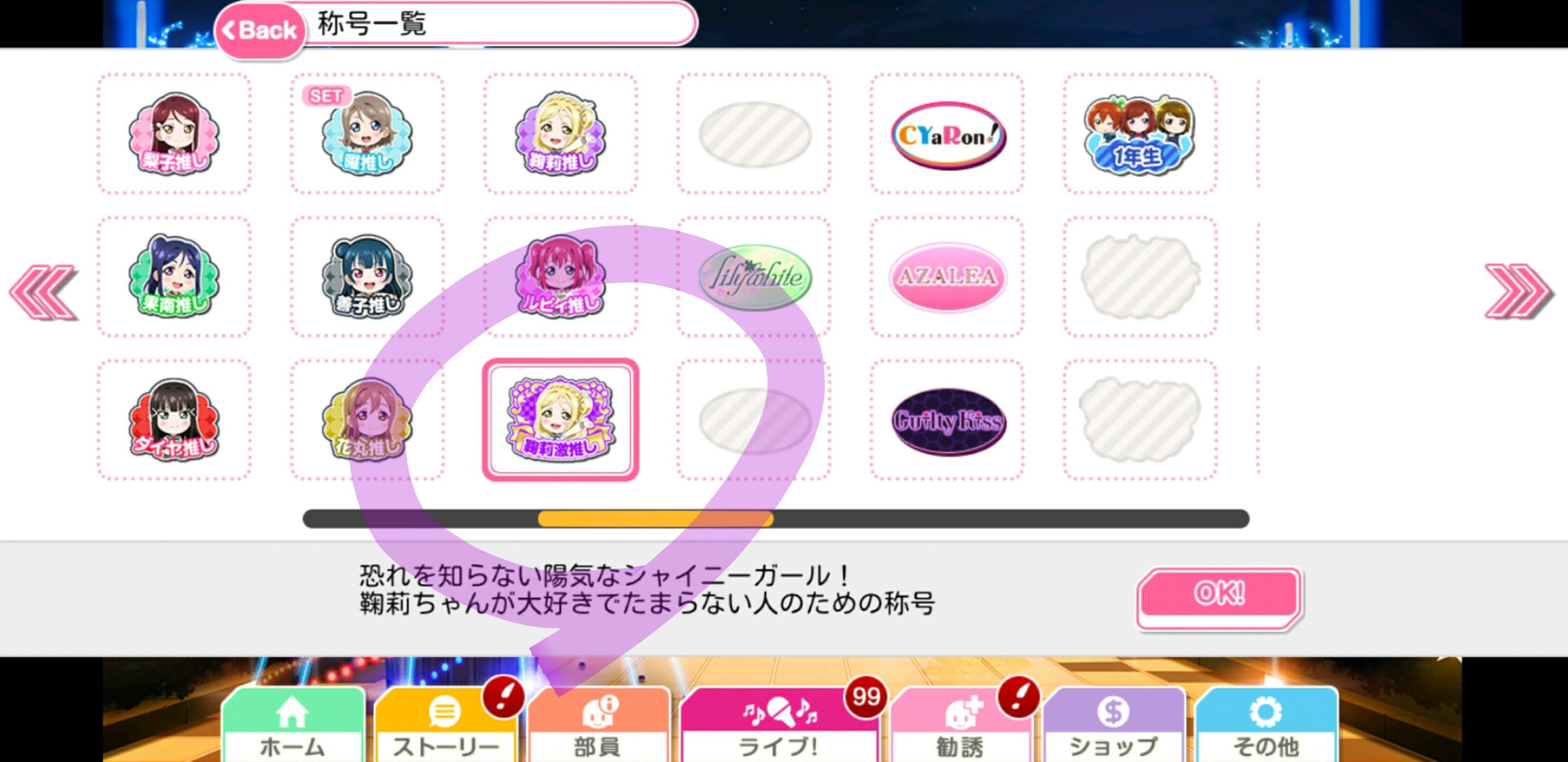Choose the lily white unit badge

[755, 277]
